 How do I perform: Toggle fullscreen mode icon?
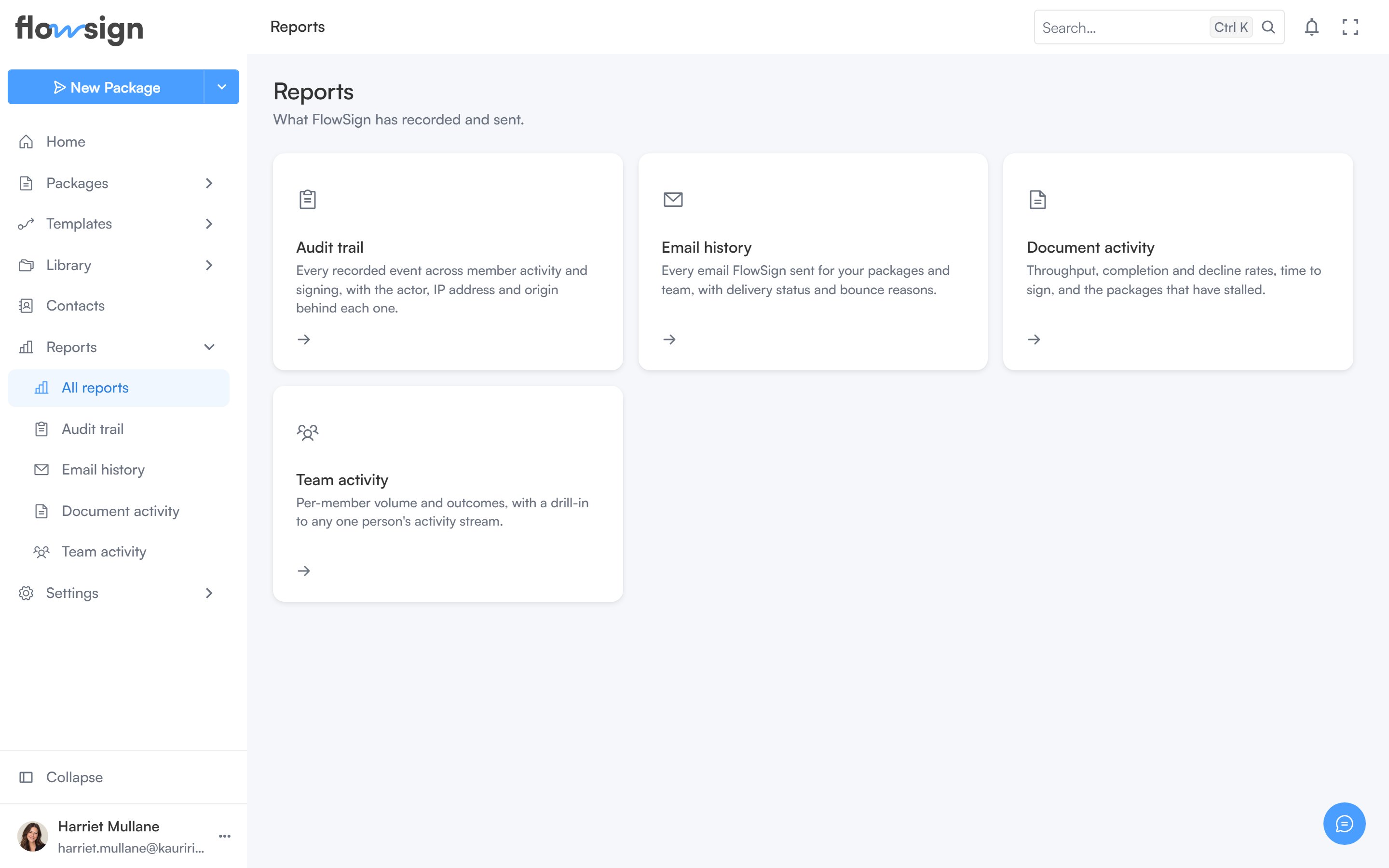click(1350, 27)
